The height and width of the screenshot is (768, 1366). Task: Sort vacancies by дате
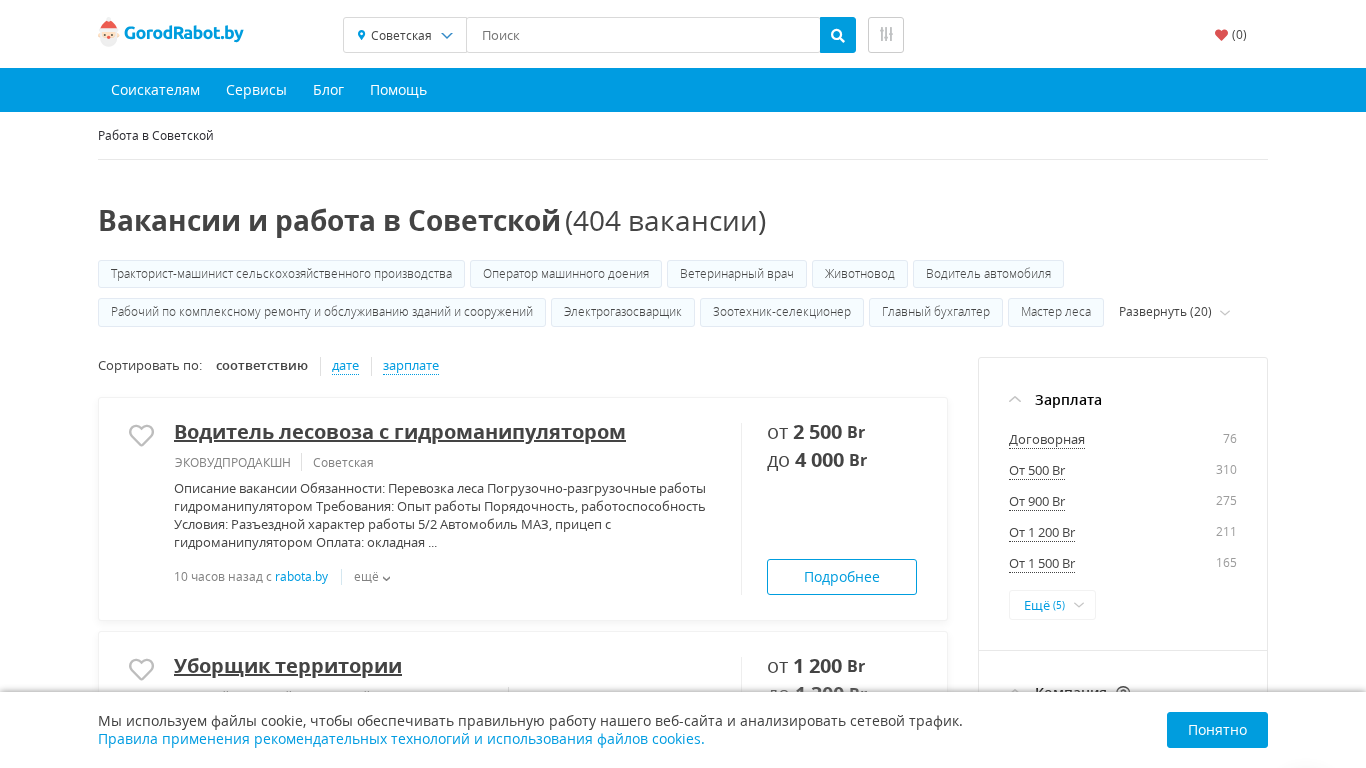[345, 366]
